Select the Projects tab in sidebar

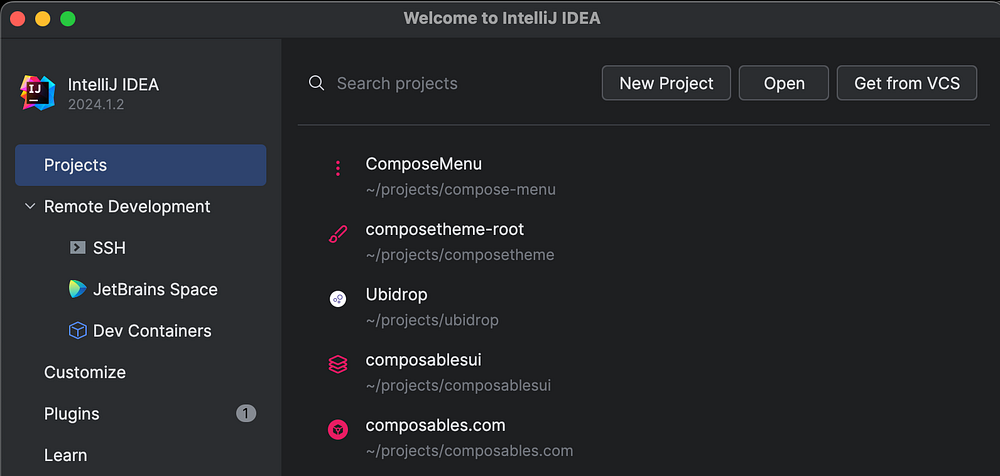pyautogui.click(x=140, y=165)
